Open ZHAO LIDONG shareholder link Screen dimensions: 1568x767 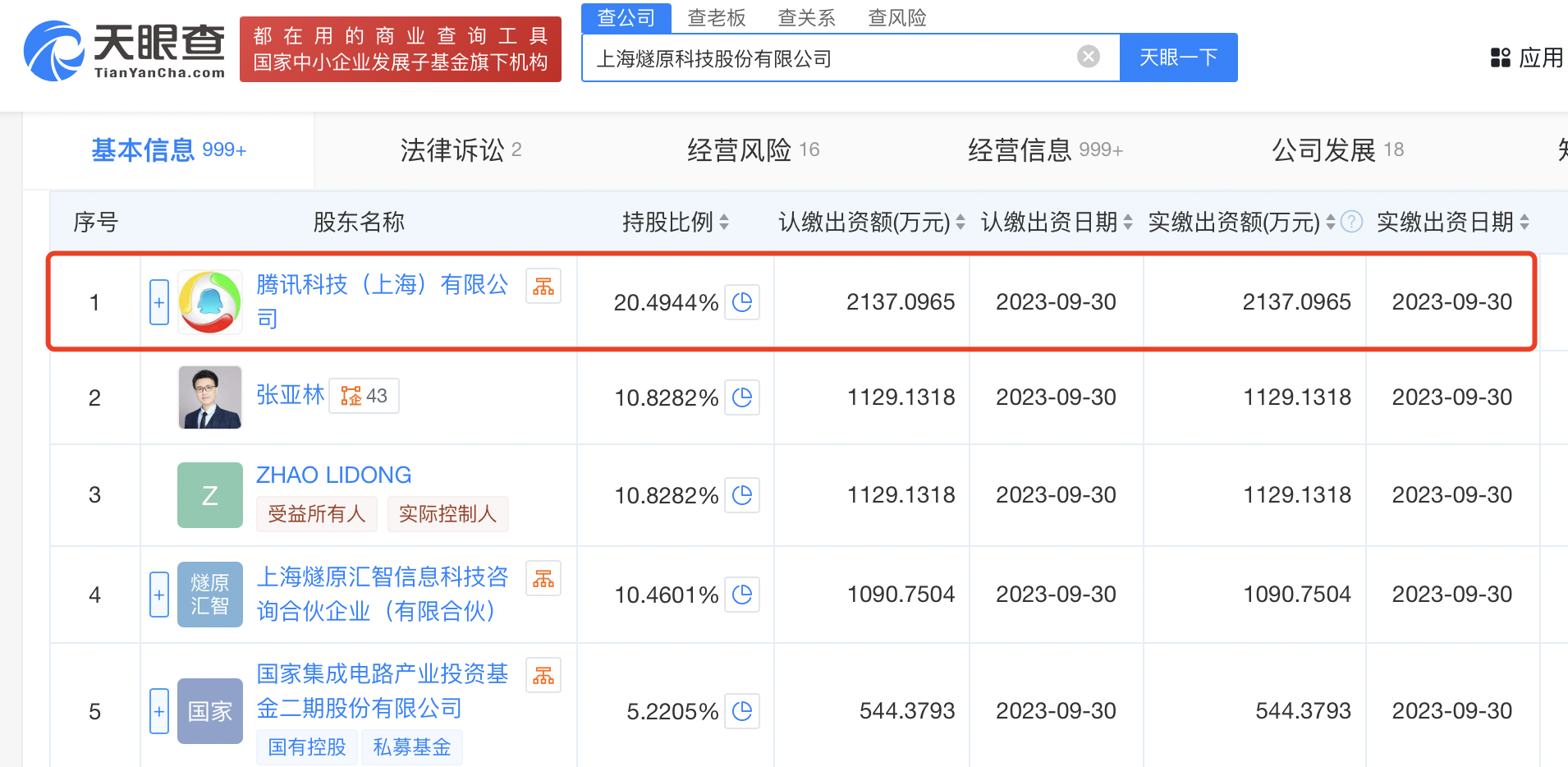coord(333,475)
